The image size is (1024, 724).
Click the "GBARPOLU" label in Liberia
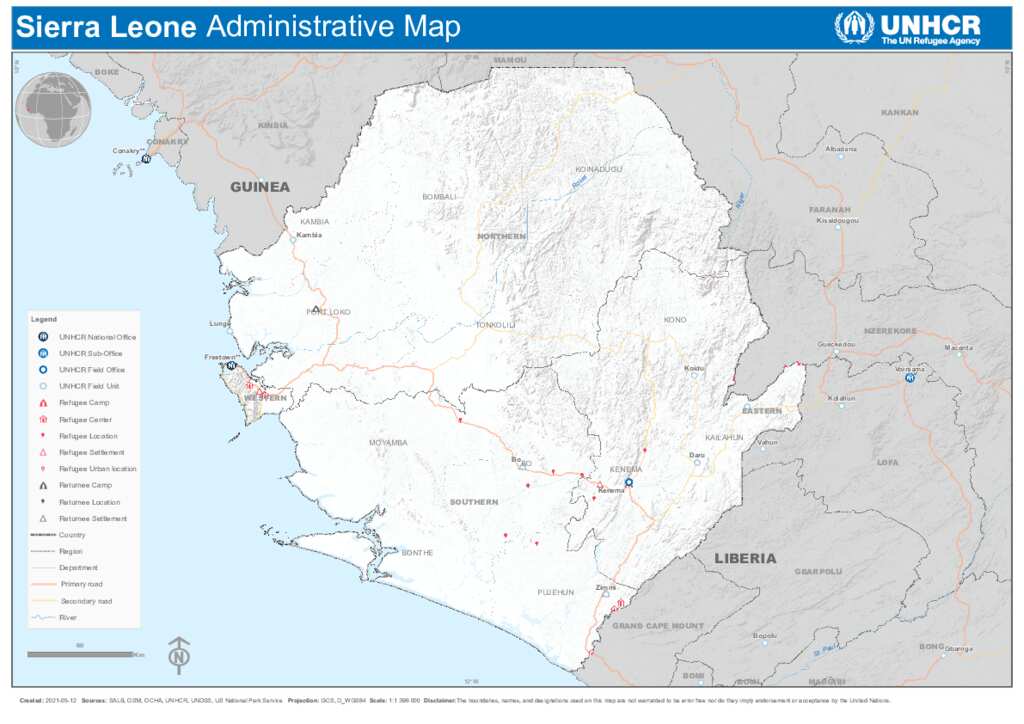[x=818, y=572]
